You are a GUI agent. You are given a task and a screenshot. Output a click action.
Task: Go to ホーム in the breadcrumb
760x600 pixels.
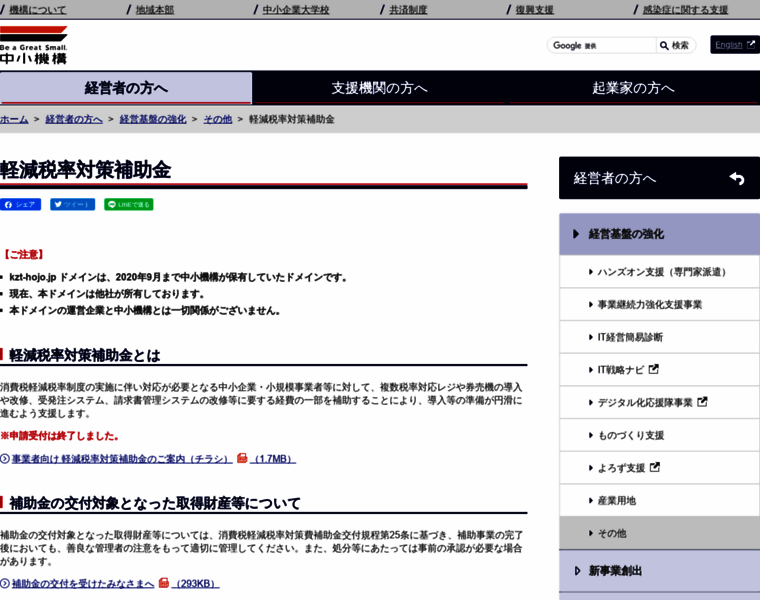pos(14,119)
